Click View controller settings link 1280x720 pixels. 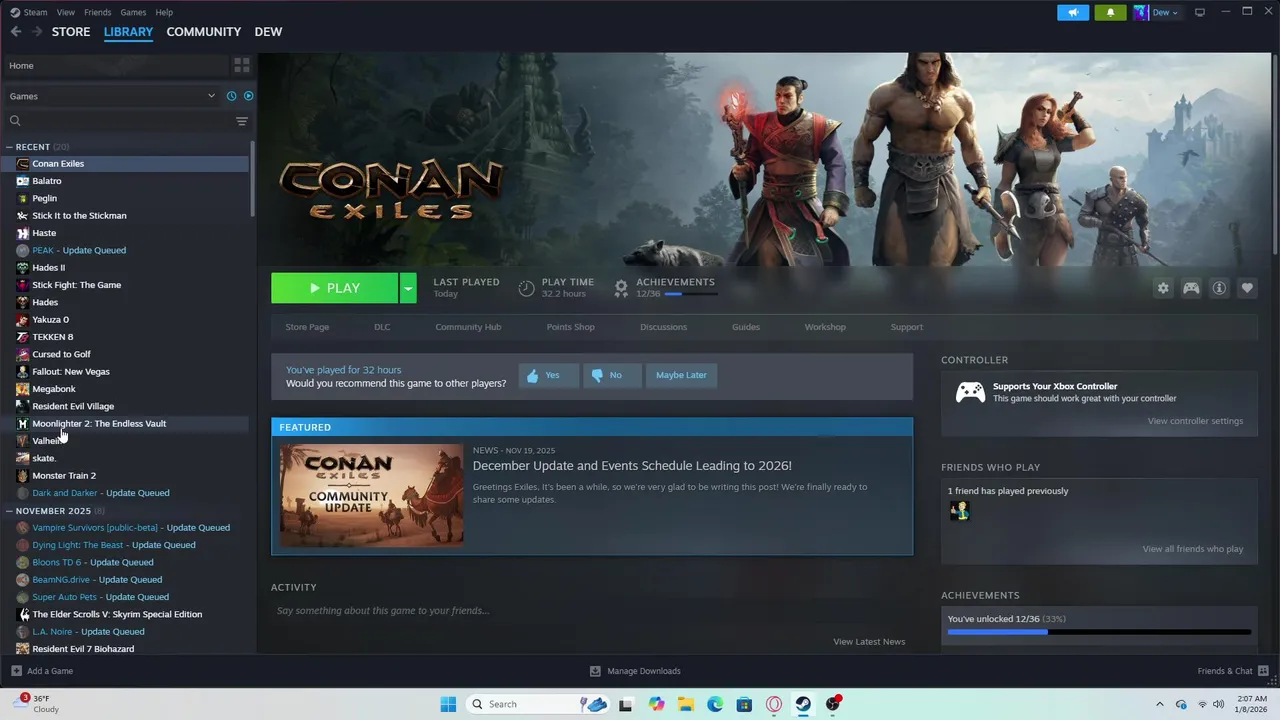click(x=1195, y=421)
